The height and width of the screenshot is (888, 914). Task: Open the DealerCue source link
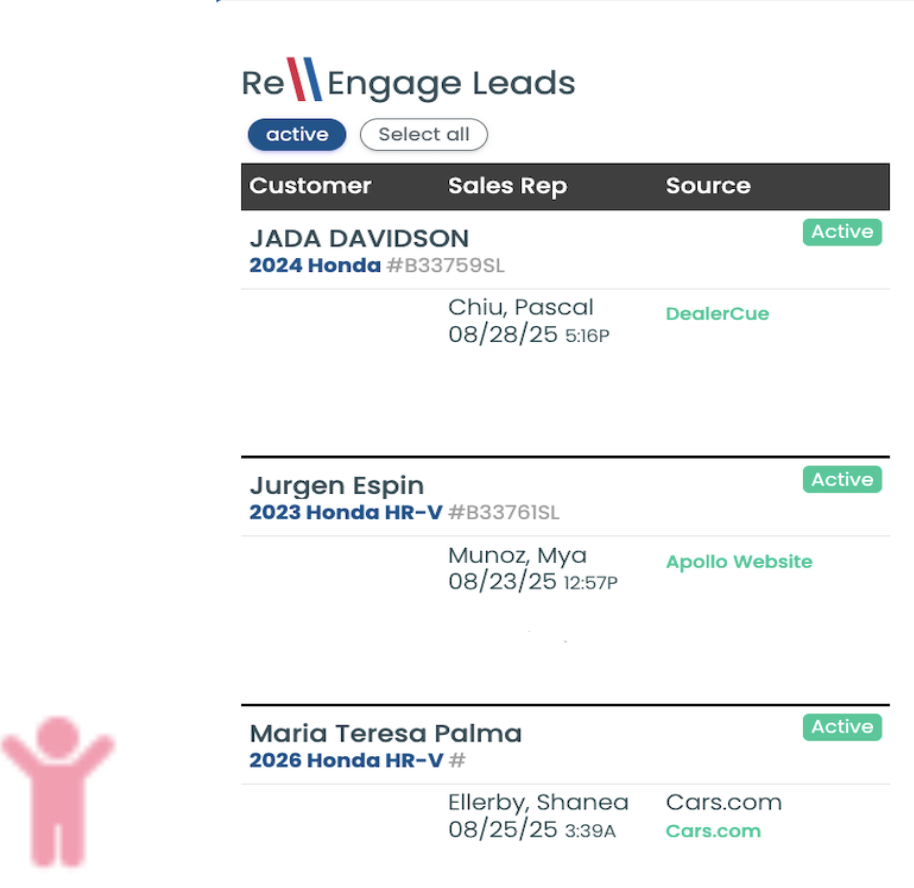coord(717,314)
